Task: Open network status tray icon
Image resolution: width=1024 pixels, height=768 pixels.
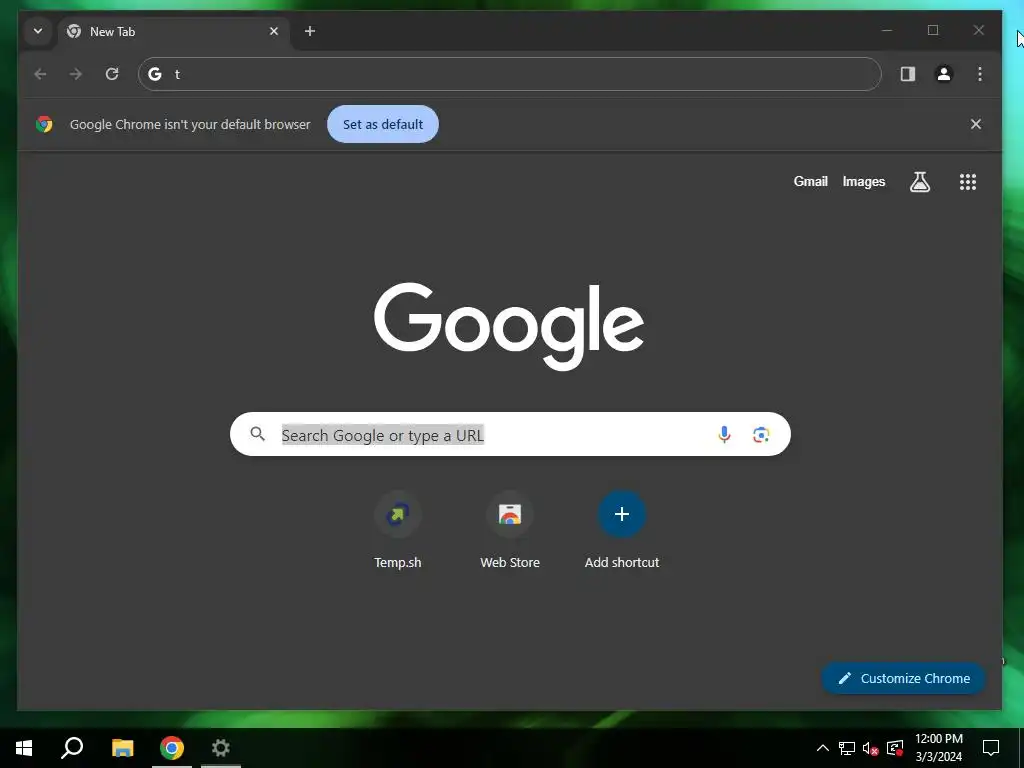Action: click(x=847, y=748)
